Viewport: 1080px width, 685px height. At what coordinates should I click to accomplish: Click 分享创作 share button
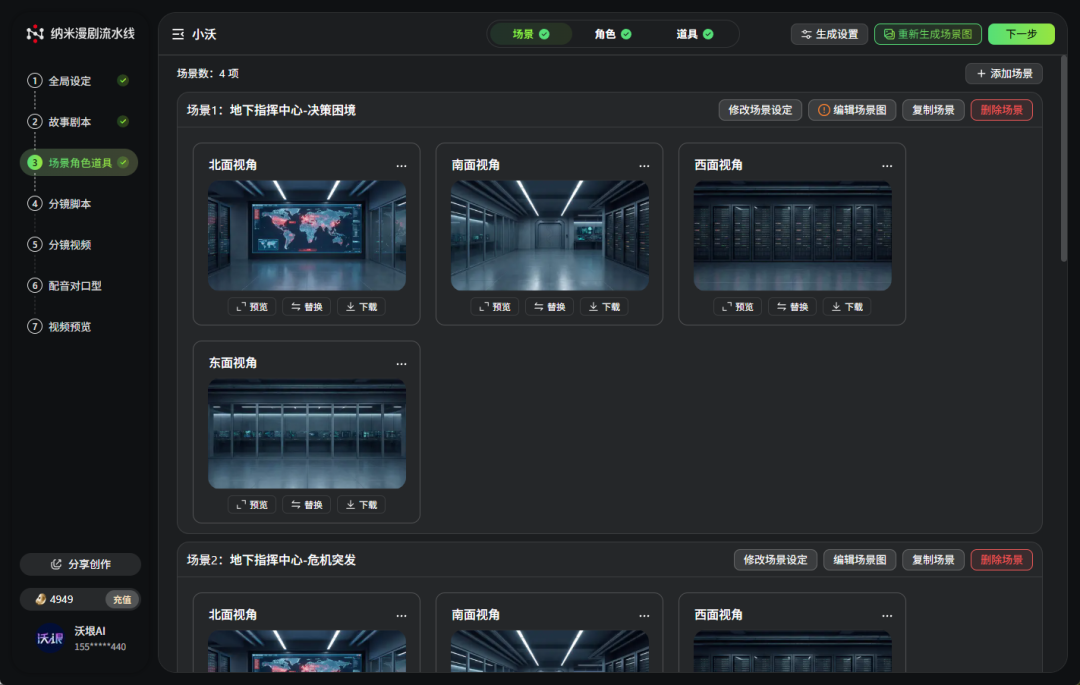(80, 564)
